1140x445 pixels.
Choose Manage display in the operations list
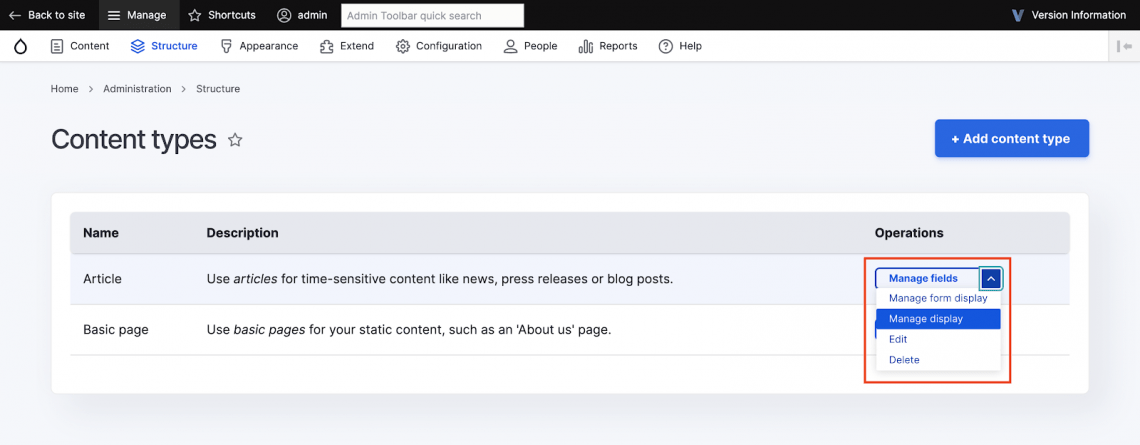pyautogui.click(x=926, y=319)
